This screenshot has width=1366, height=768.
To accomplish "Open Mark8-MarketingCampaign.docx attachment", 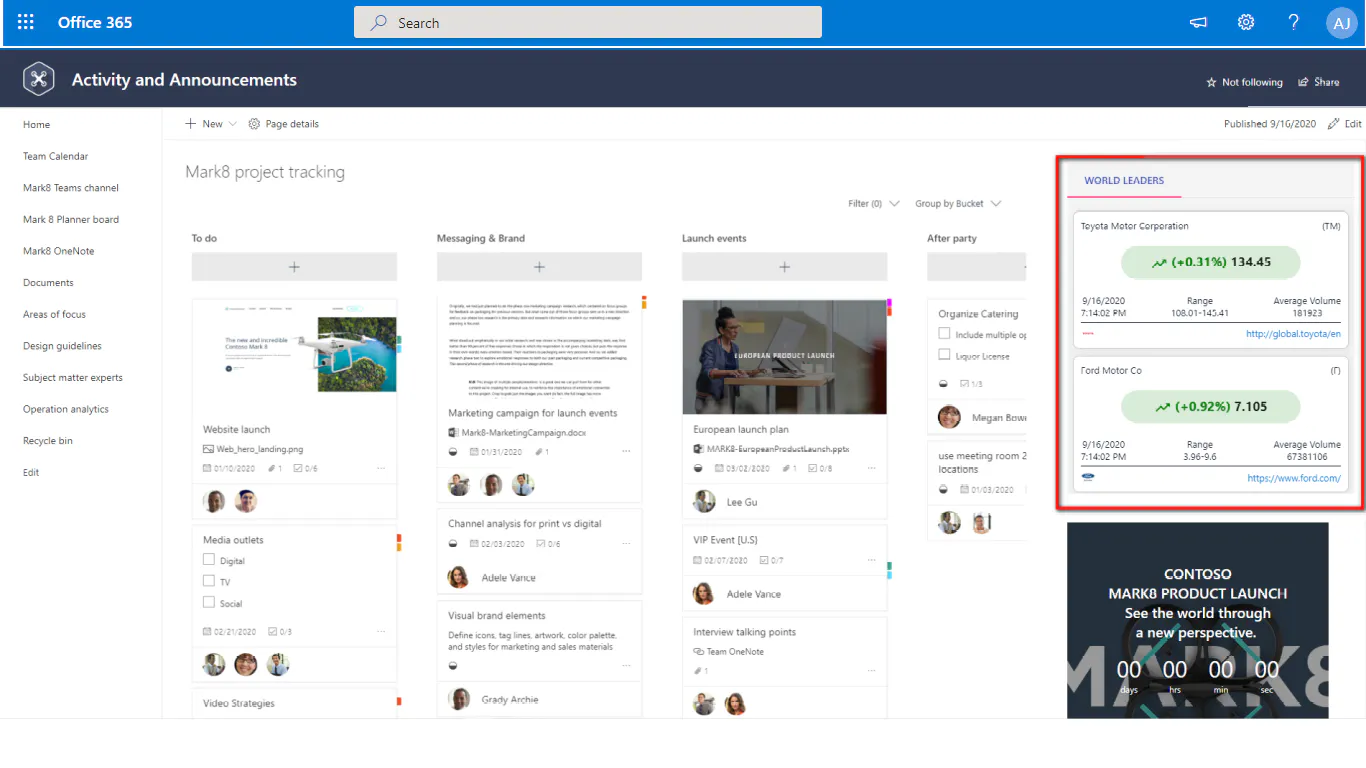I will (517, 433).
